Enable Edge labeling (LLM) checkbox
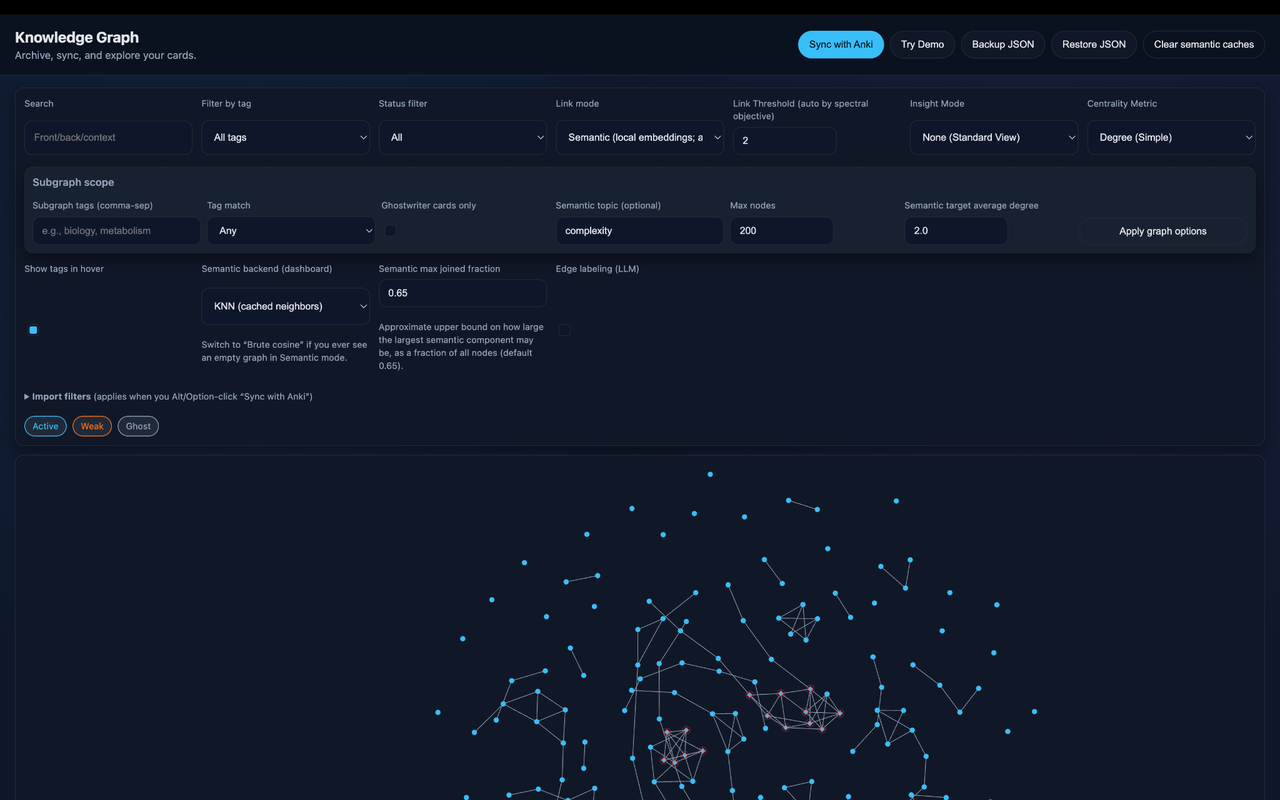Viewport: 1280px width, 800px height. click(x=565, y=330)
